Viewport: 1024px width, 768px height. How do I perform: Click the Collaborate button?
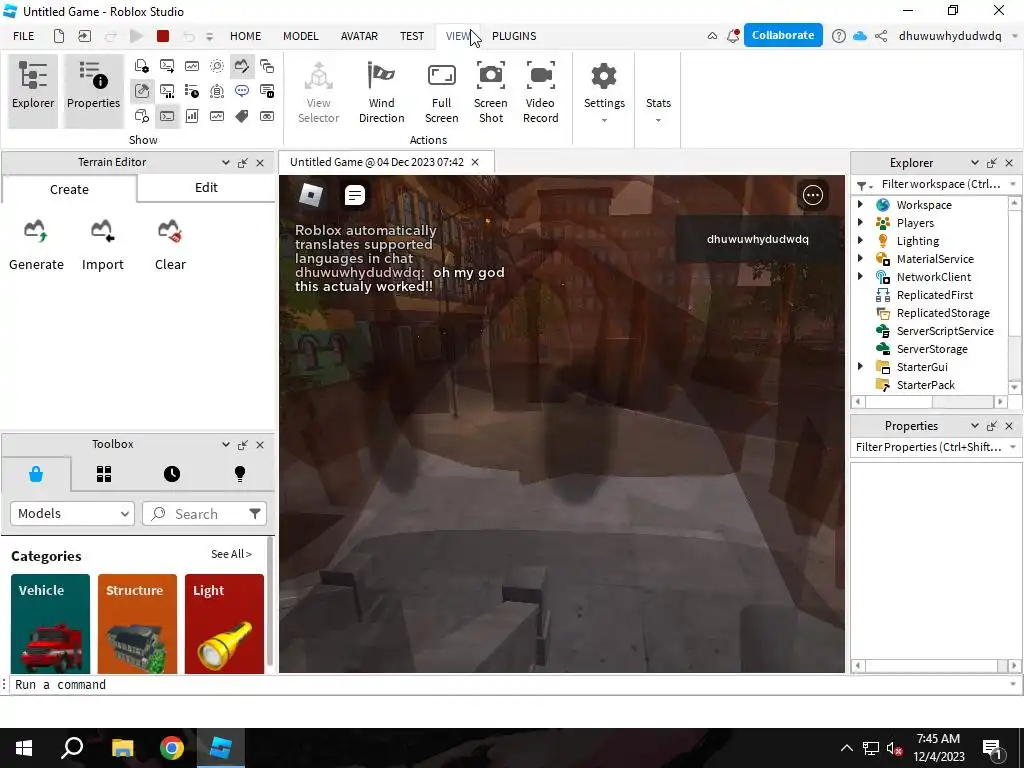782,35
